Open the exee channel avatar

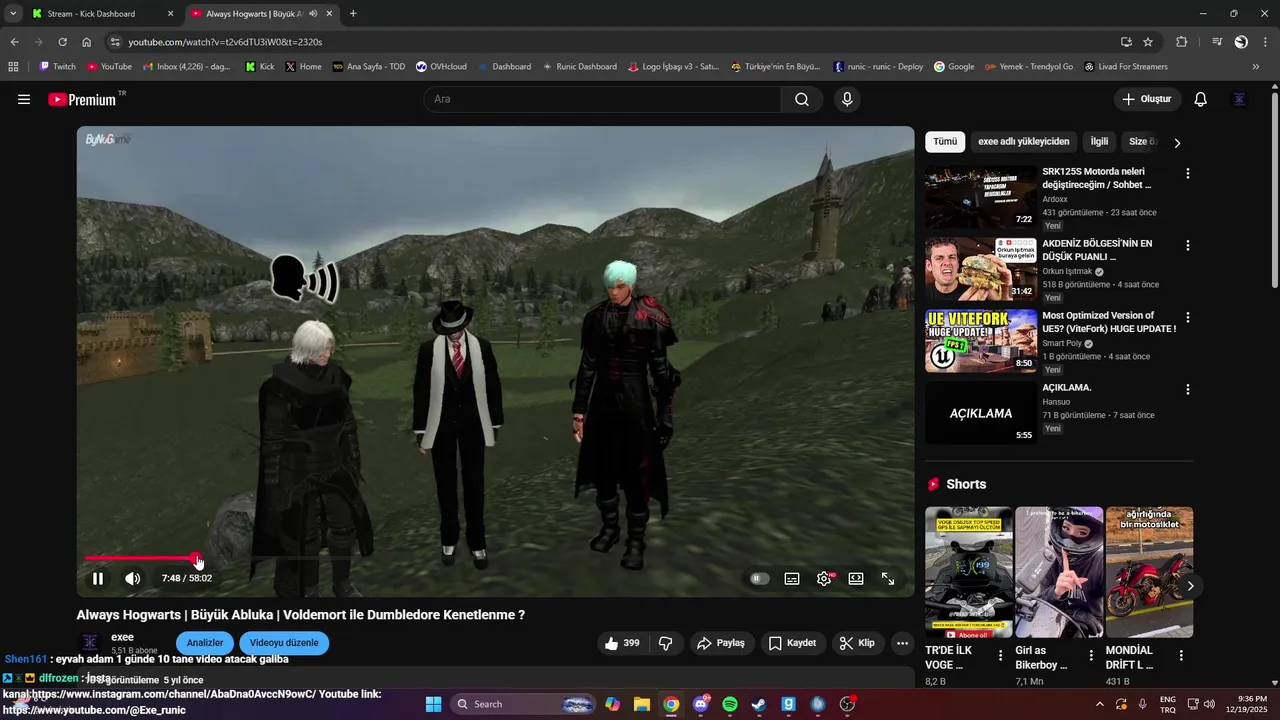pyautogui.click(x=90, y=642)
